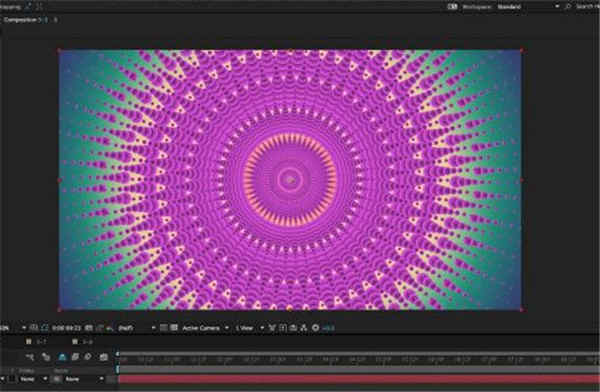Open the Half resolution dropdown
The width and height of the screenshot is (600, 392).
136,328
